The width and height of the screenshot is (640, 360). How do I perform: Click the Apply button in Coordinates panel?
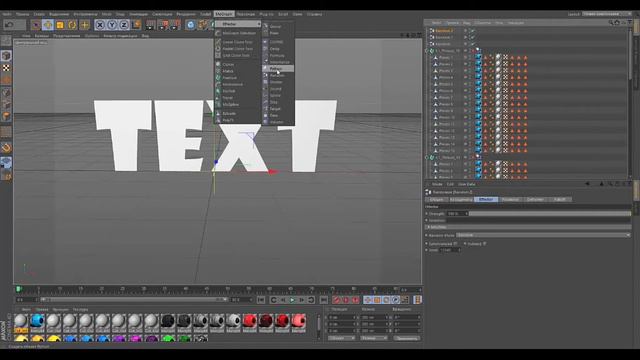[x=406, y=339]
